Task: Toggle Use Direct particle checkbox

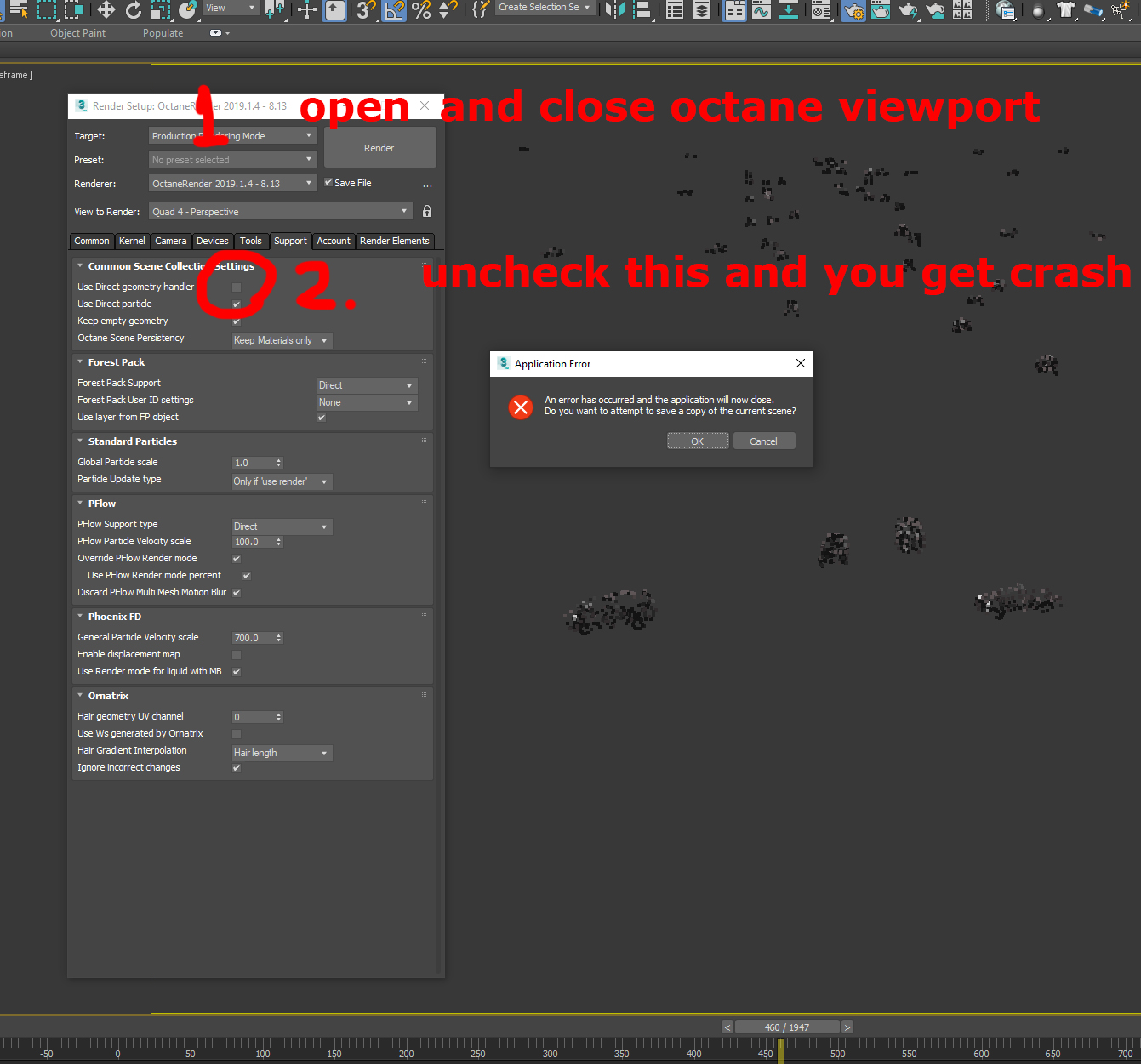Action: pyautogui.click(x=237, y=304)
